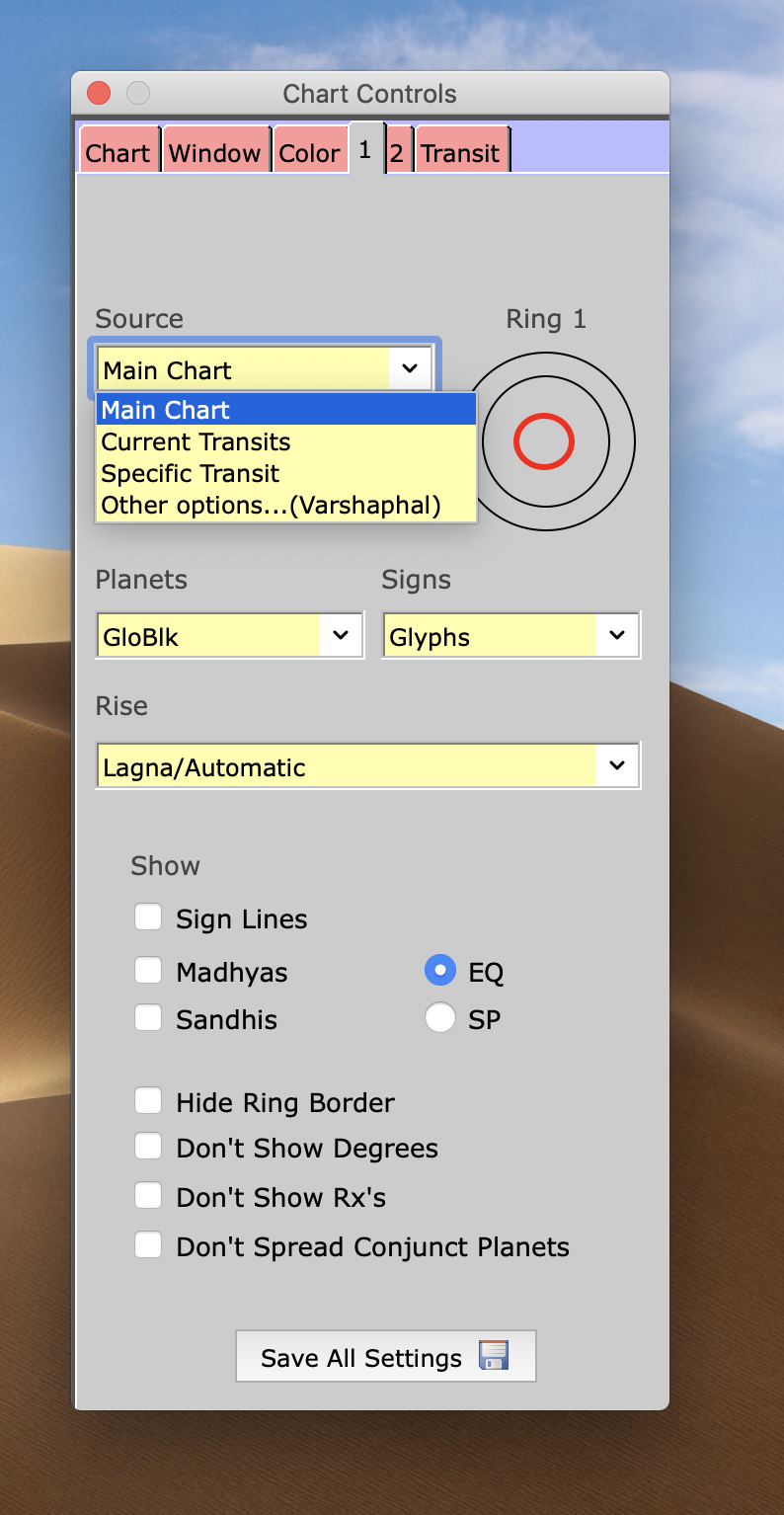Viewport: 784px width, 1515px height.
Task: Switch to the Color tab
Action: (x=309, y=153)
